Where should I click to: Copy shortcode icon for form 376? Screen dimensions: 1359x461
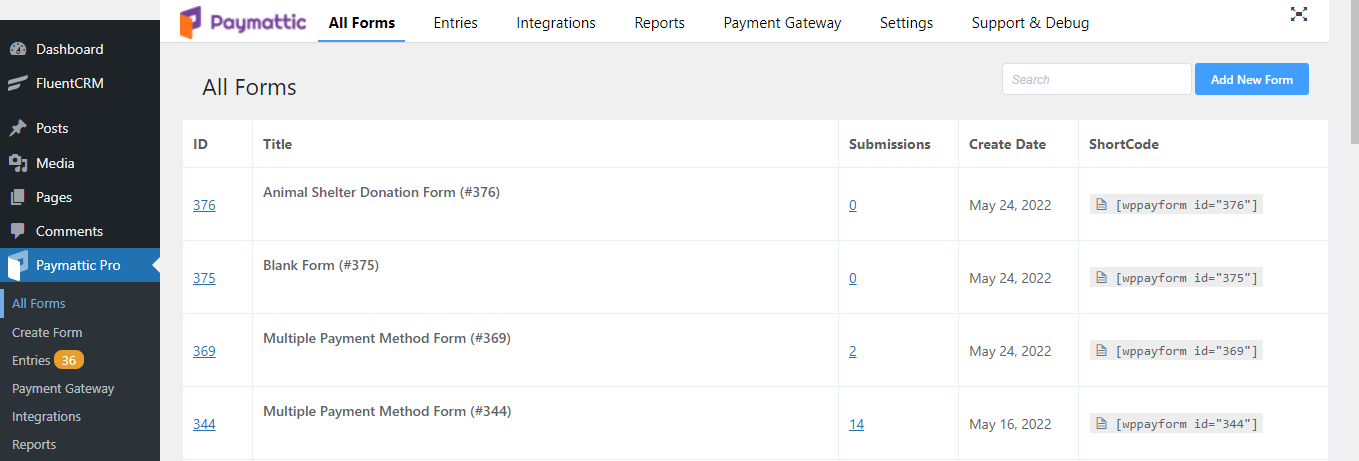(1101, 205)
